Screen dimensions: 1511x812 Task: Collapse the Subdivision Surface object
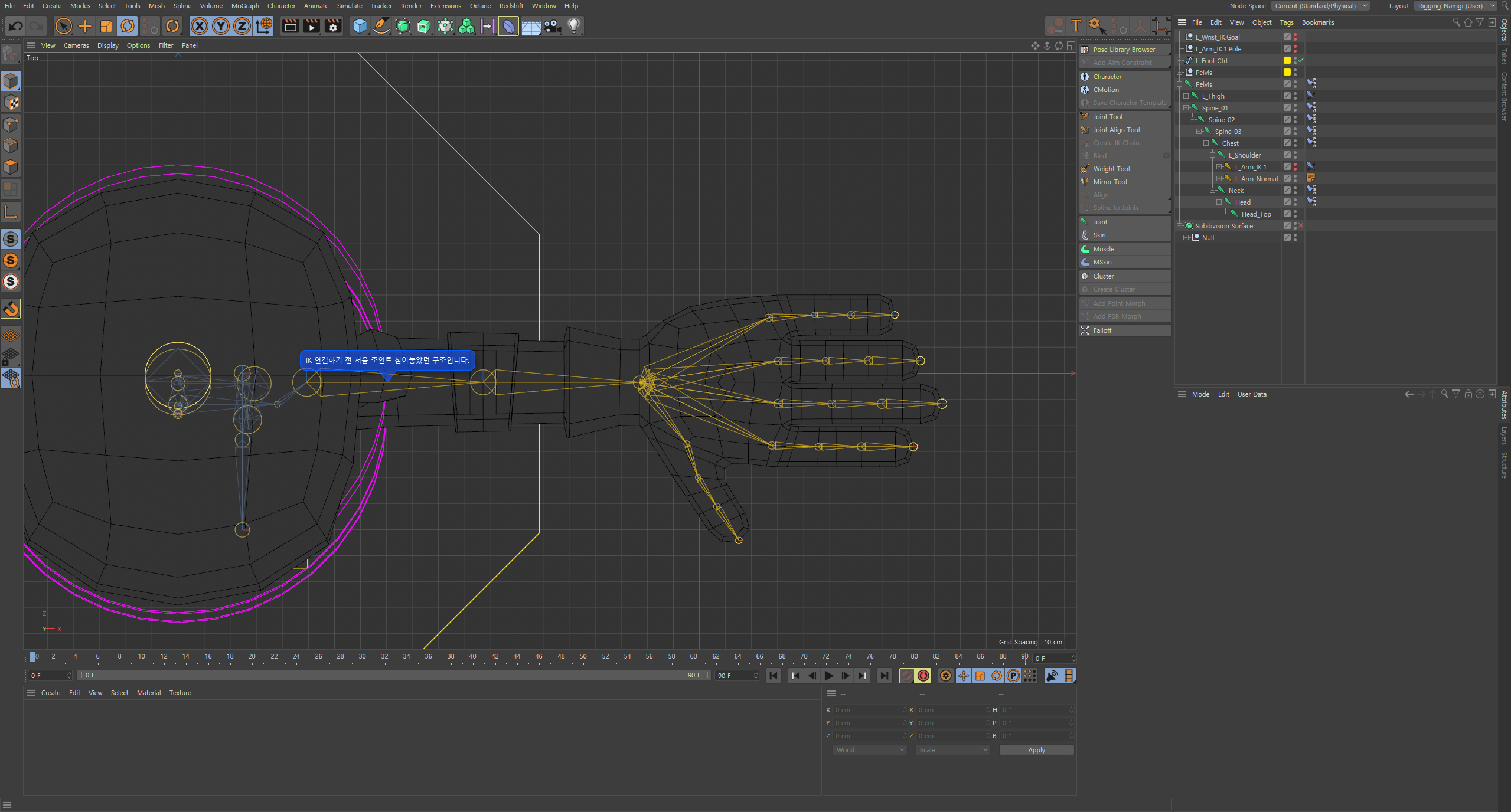coord(1179,226)
